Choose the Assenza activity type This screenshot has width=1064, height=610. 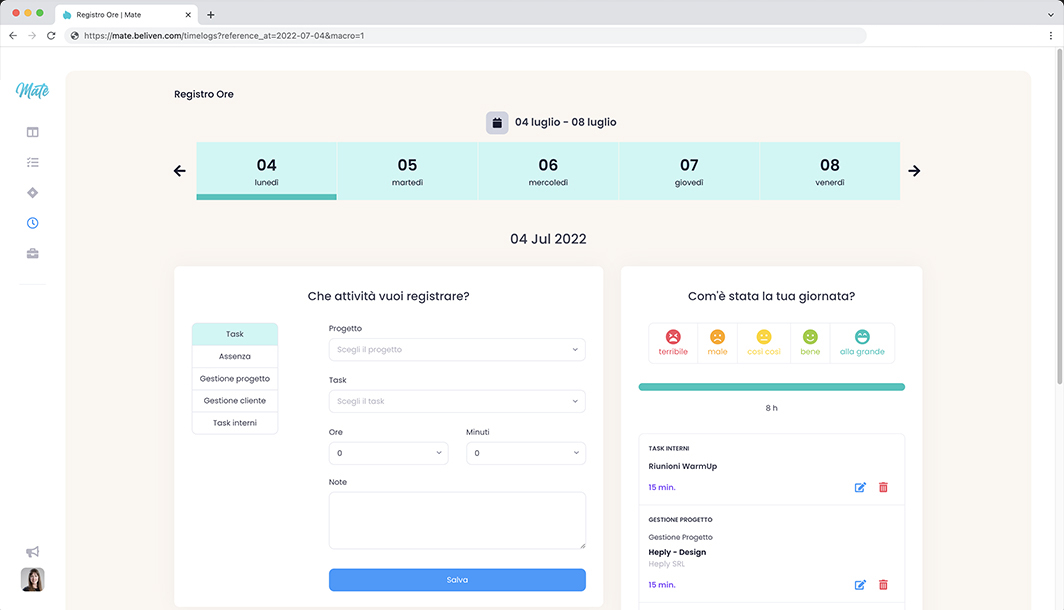coord(235,356)
